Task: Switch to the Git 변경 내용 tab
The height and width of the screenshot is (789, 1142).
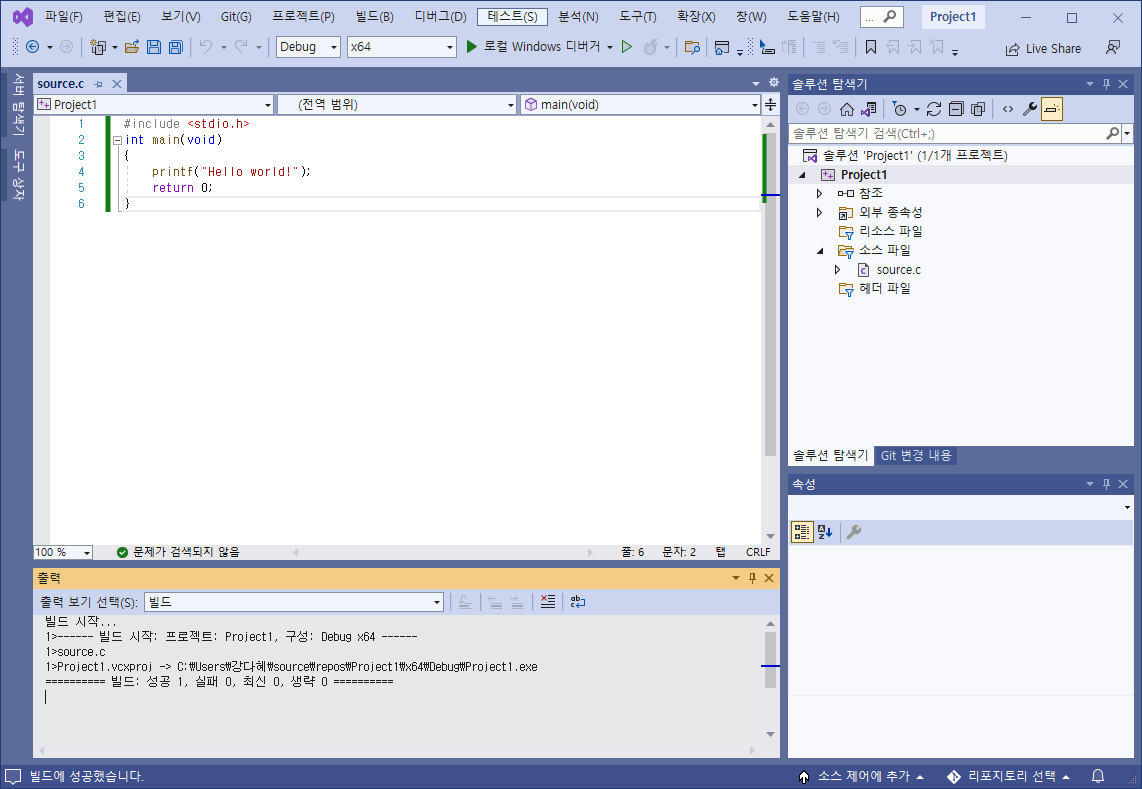Action: click(x=915, y=455)
